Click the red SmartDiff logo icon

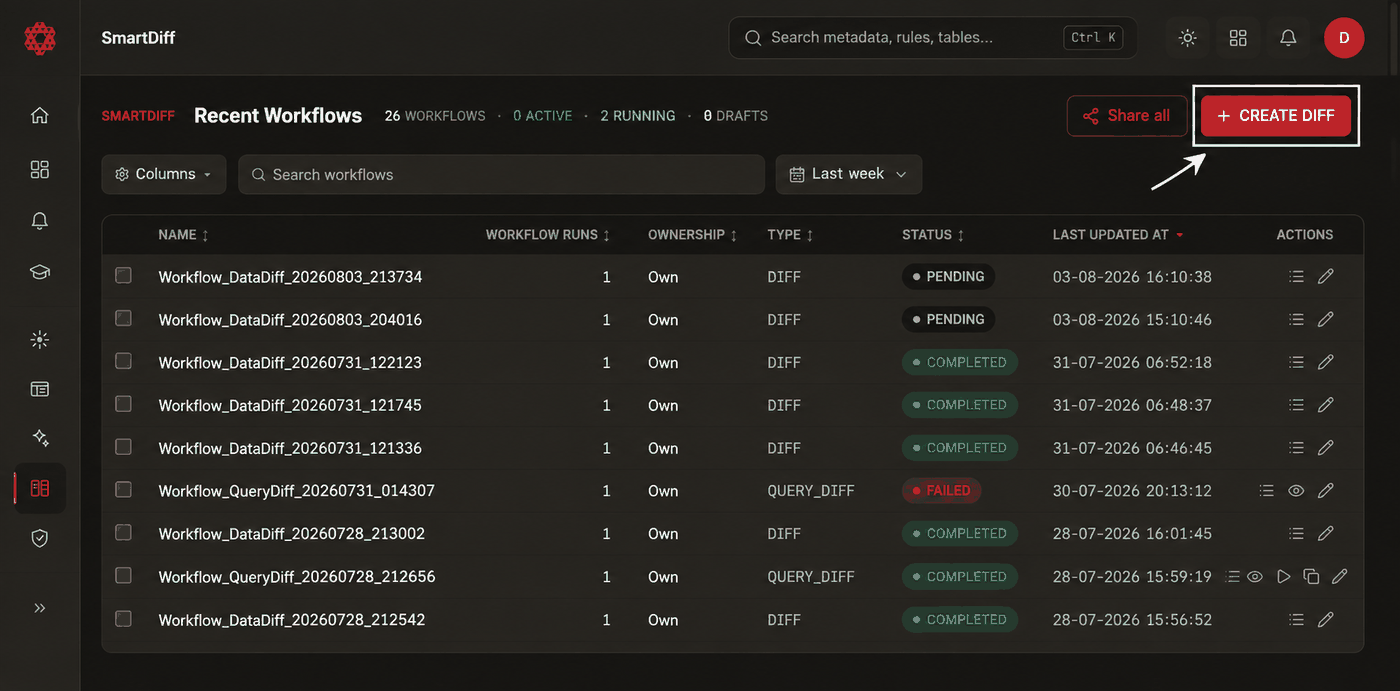(x=40, y=38)
